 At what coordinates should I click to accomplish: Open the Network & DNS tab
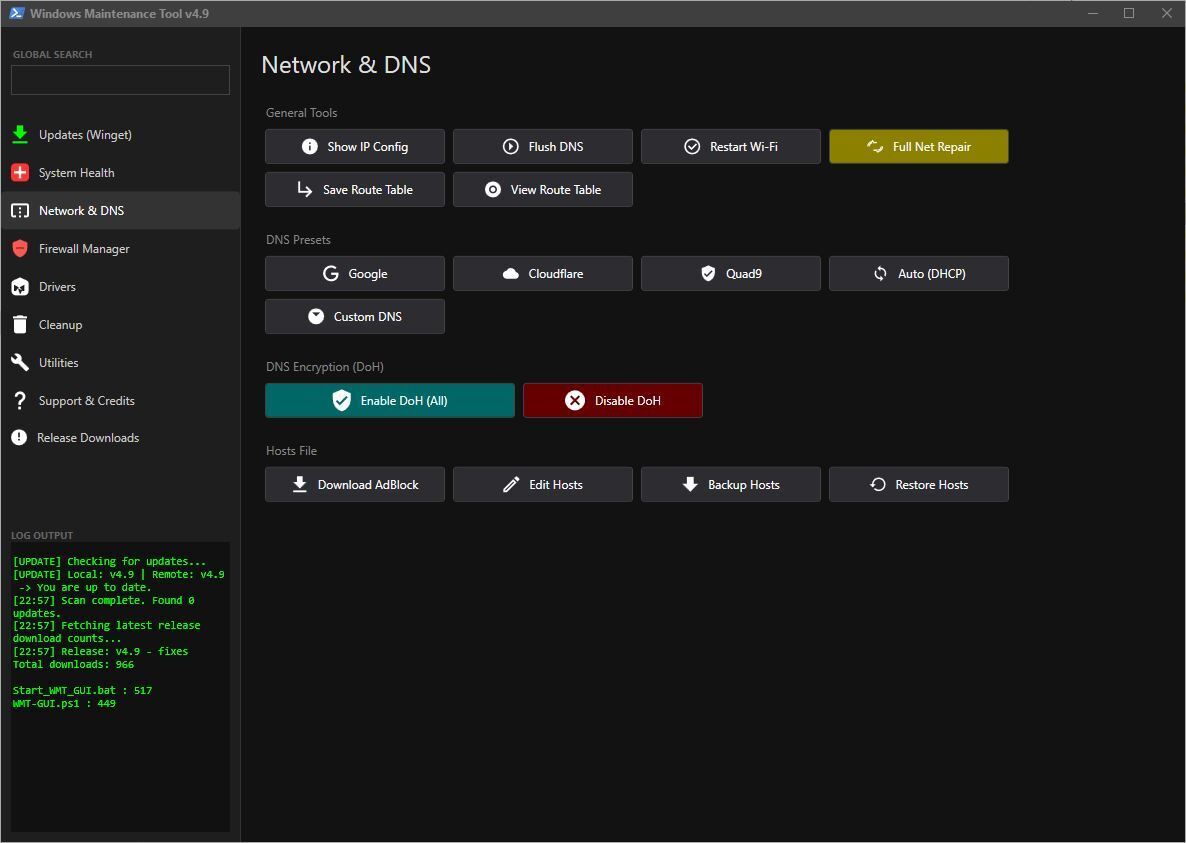[81, 211]
